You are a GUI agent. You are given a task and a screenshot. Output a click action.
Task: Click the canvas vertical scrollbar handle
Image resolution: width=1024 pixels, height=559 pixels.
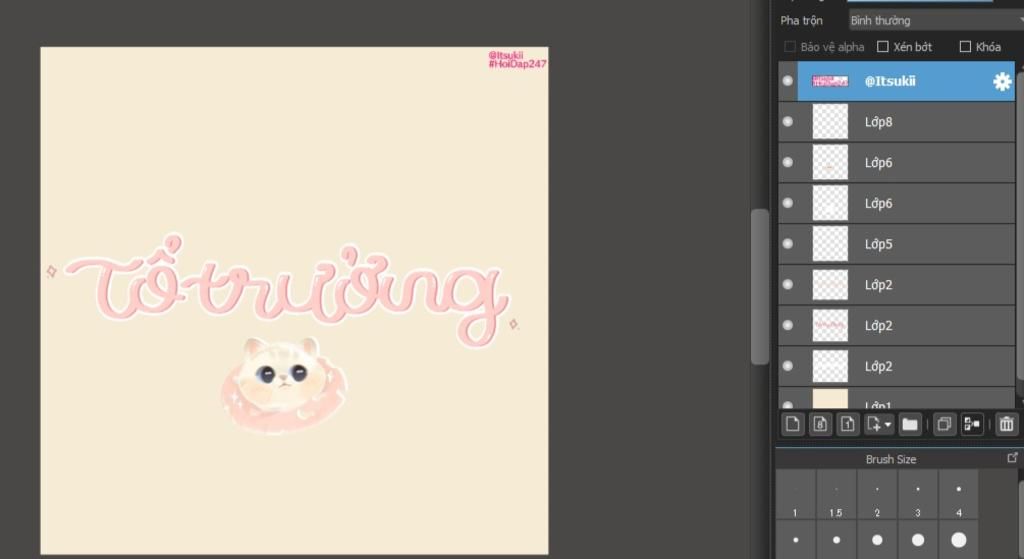(x=760, y=286)
